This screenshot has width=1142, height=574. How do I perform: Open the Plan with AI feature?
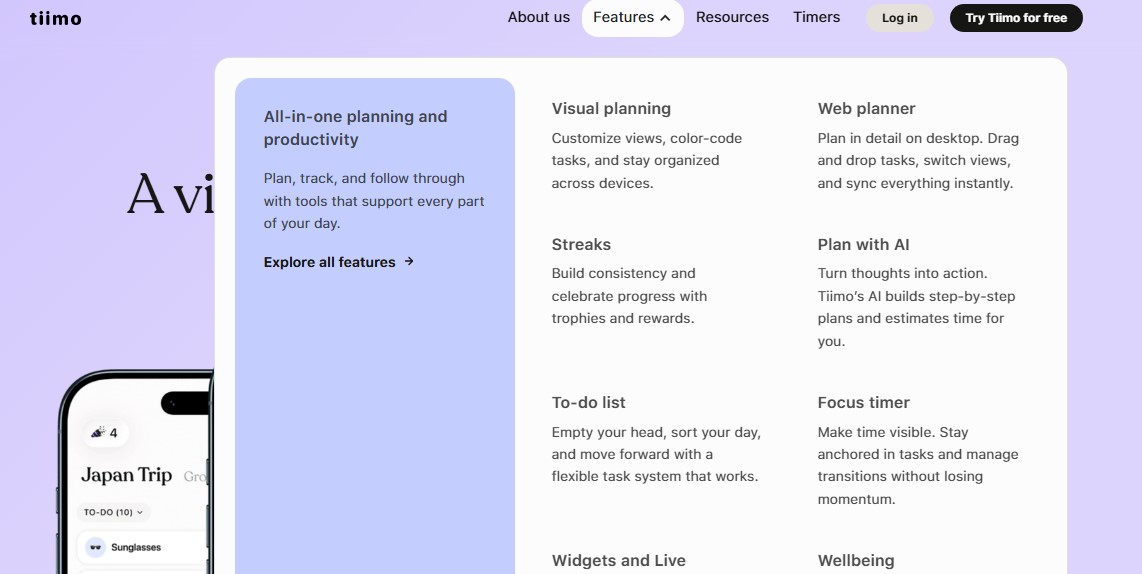coord(863,245)
